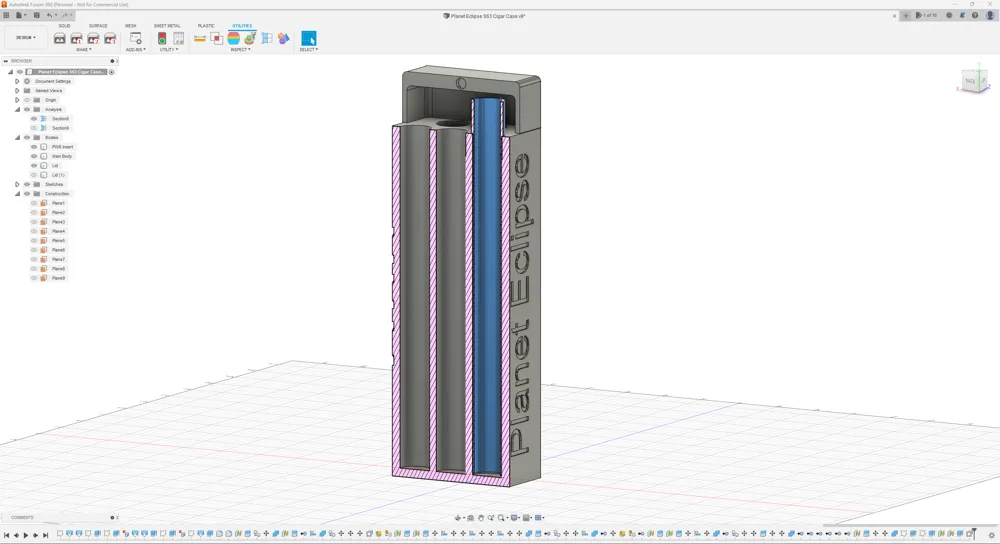
Task: Switch to the SOLID tab
Action: point(64,26)
